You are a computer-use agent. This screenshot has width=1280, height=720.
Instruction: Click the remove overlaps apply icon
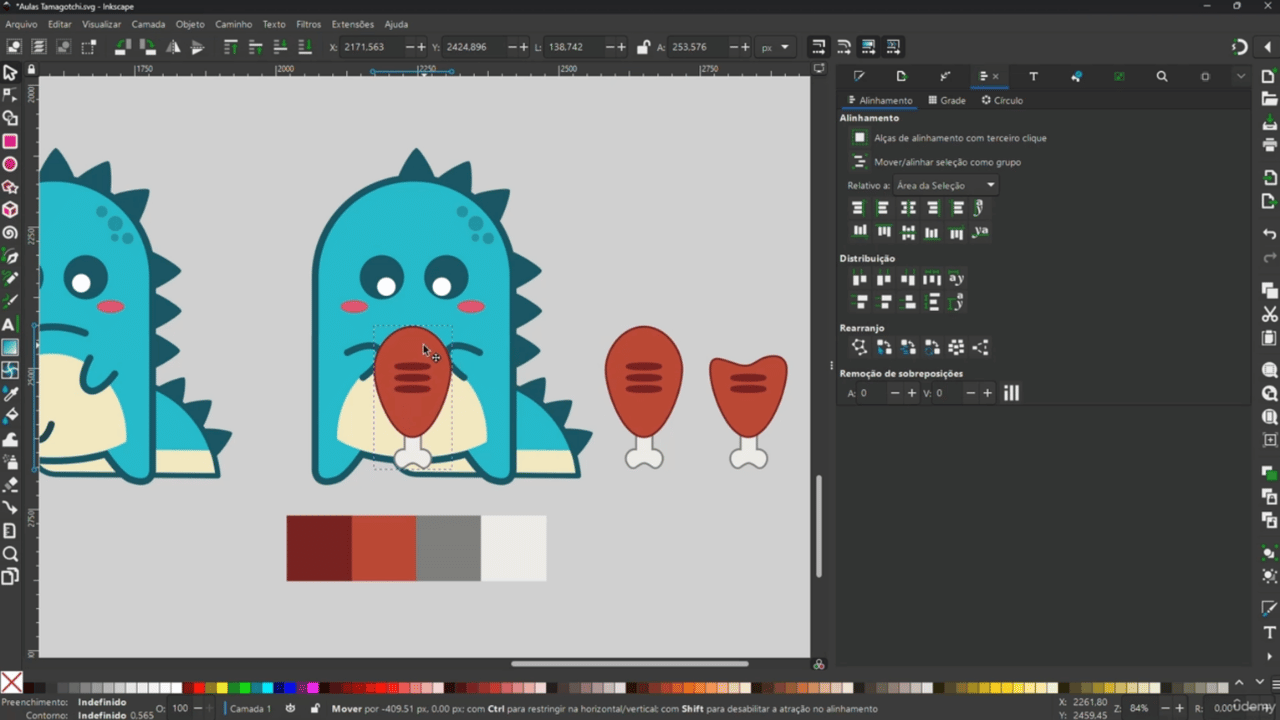pyautogui.click(x=1011, y=393)
